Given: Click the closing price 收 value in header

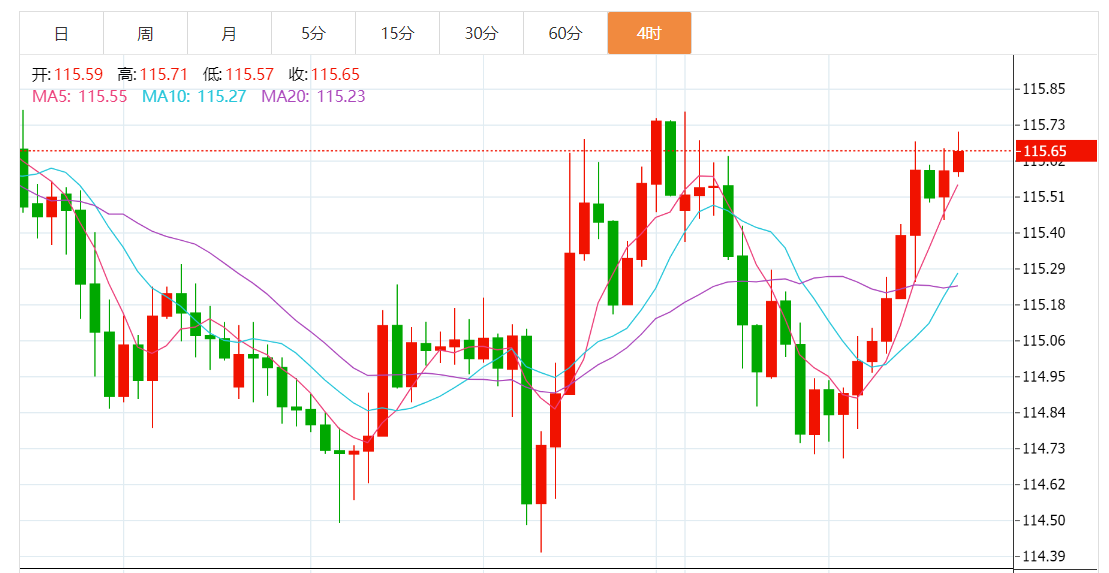Looking at the screenshot, I should click(x=335, y=74).
